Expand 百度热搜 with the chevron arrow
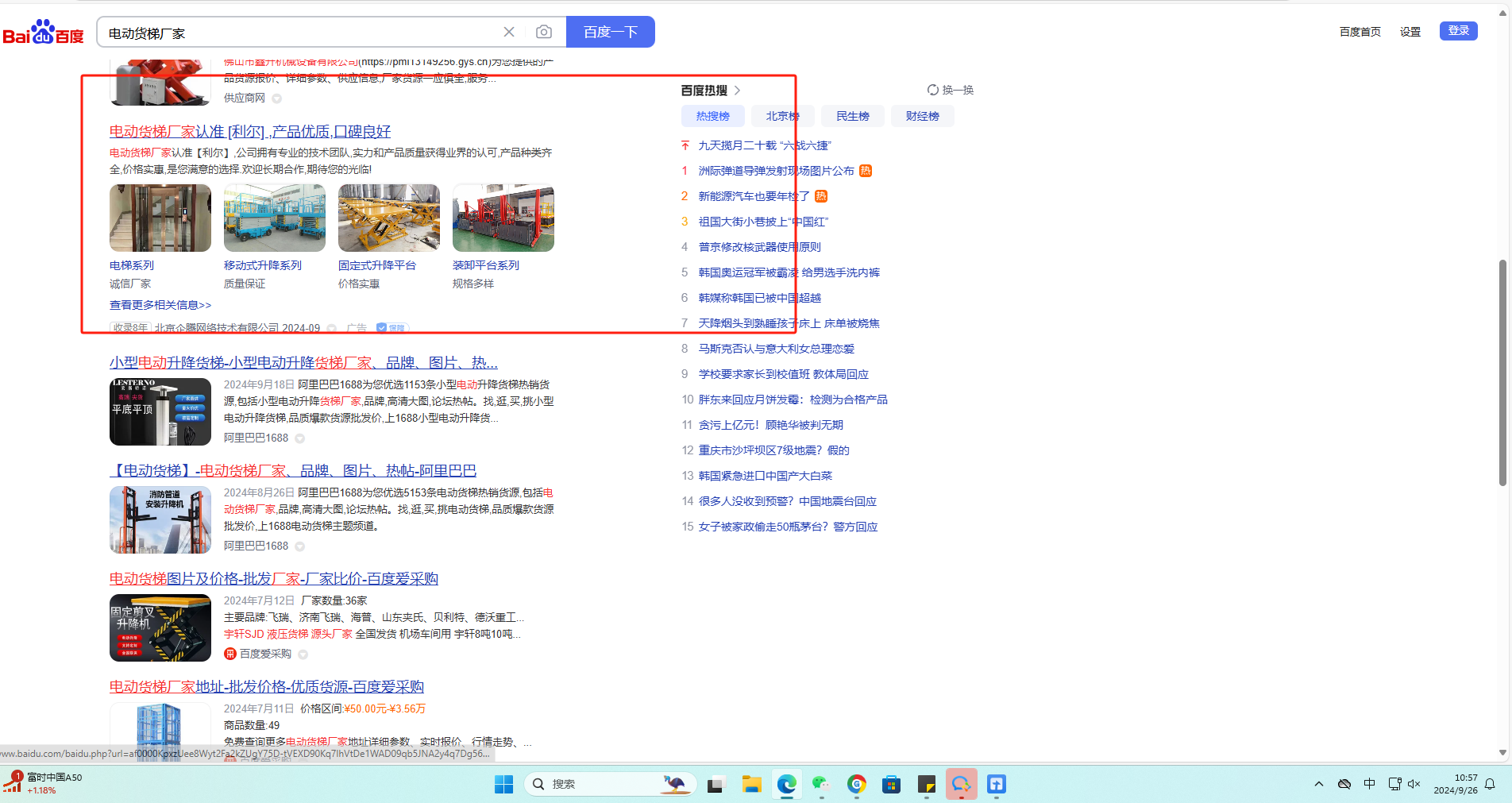Screen dimensions: 1512x803 coord(738,91)
